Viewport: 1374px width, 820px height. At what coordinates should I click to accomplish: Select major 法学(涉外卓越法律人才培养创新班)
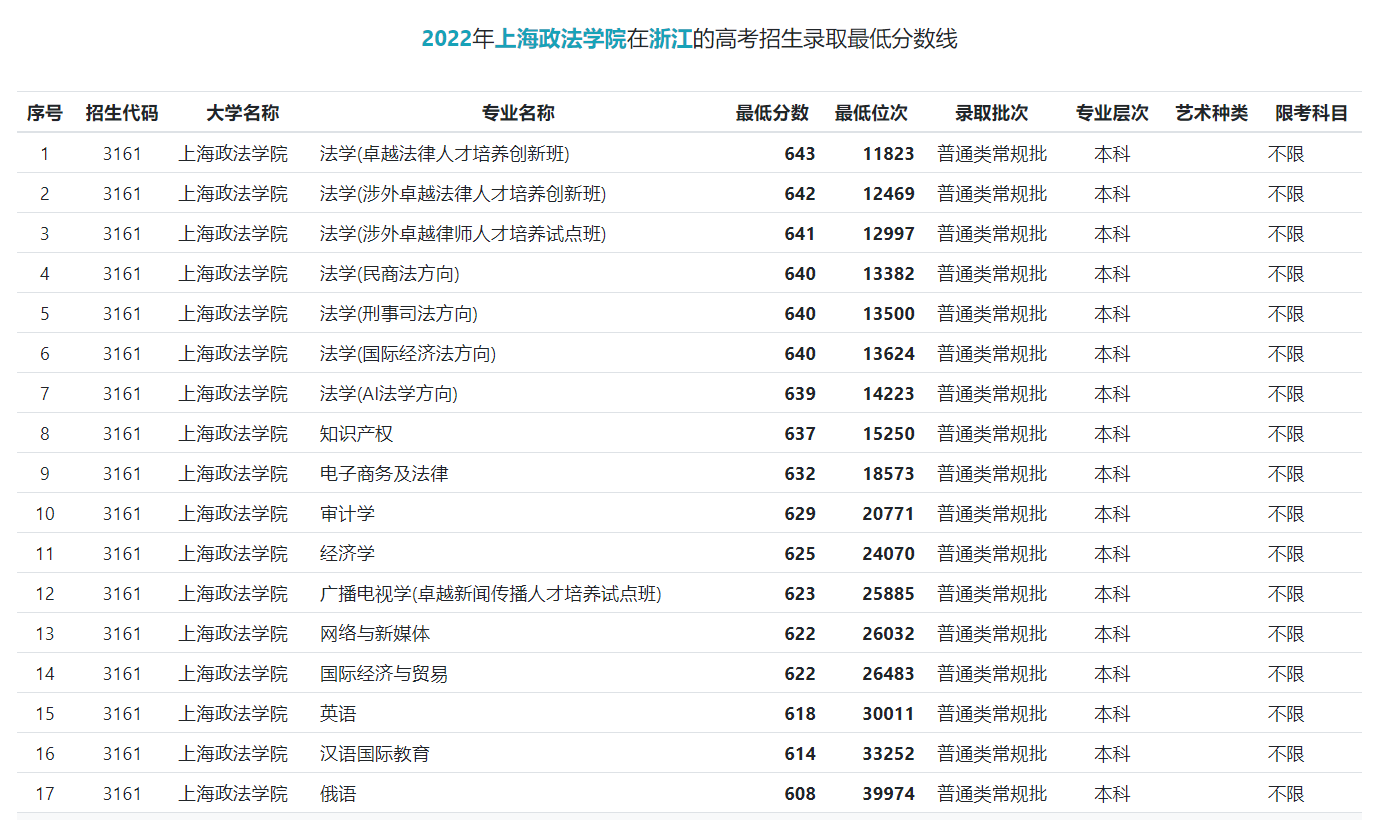(463, 194)
